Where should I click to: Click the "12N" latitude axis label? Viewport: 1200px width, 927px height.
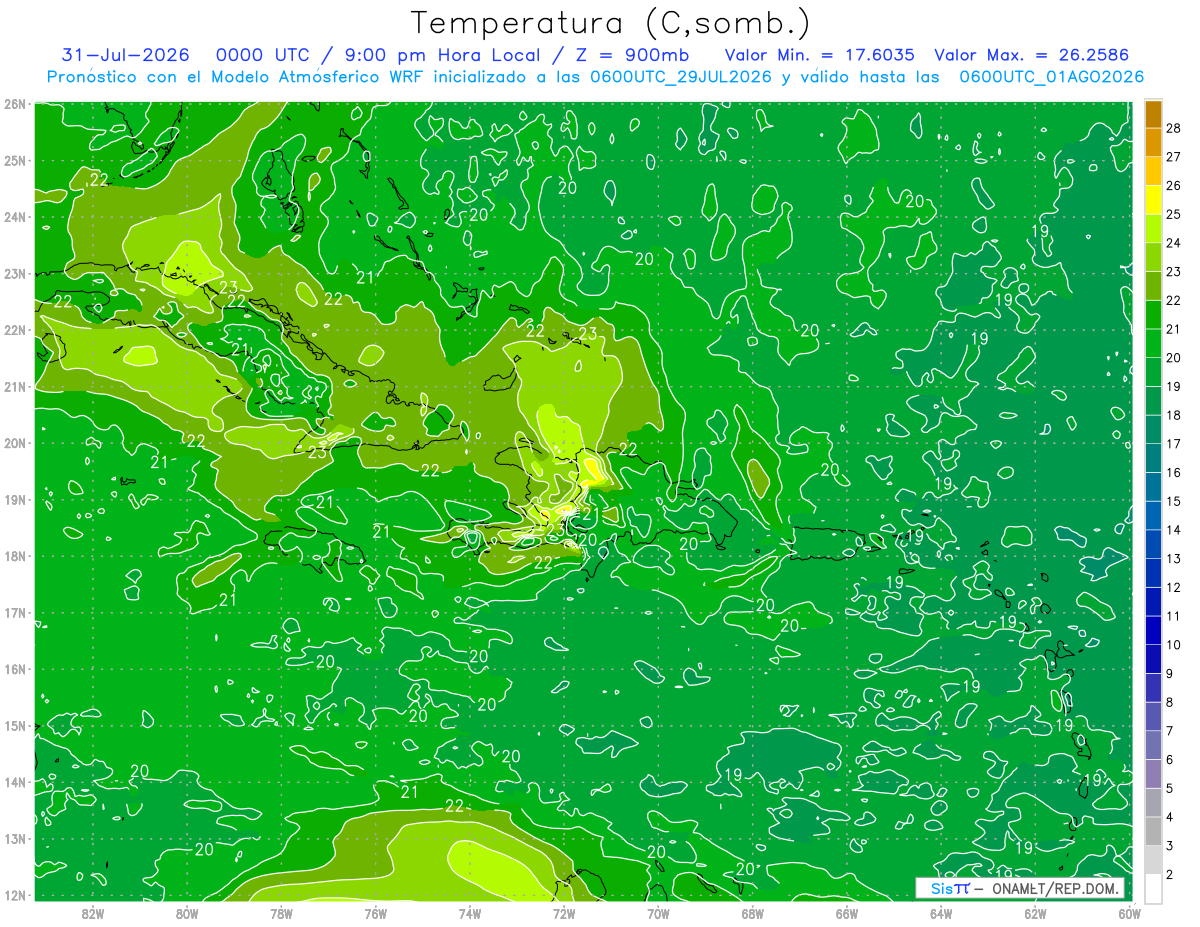(x=15, y=895)
